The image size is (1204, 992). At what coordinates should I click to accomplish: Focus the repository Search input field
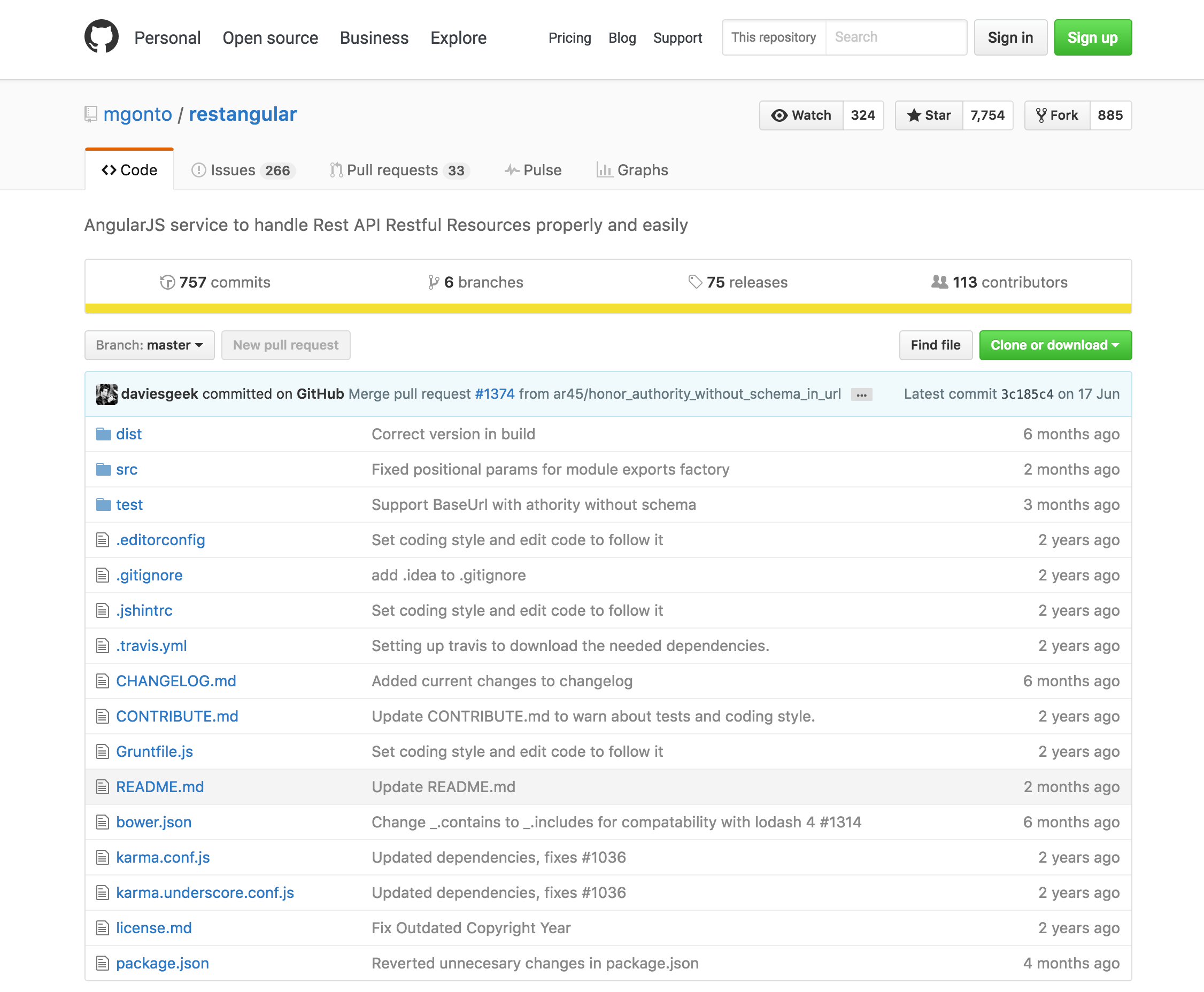tap(896, 37)
